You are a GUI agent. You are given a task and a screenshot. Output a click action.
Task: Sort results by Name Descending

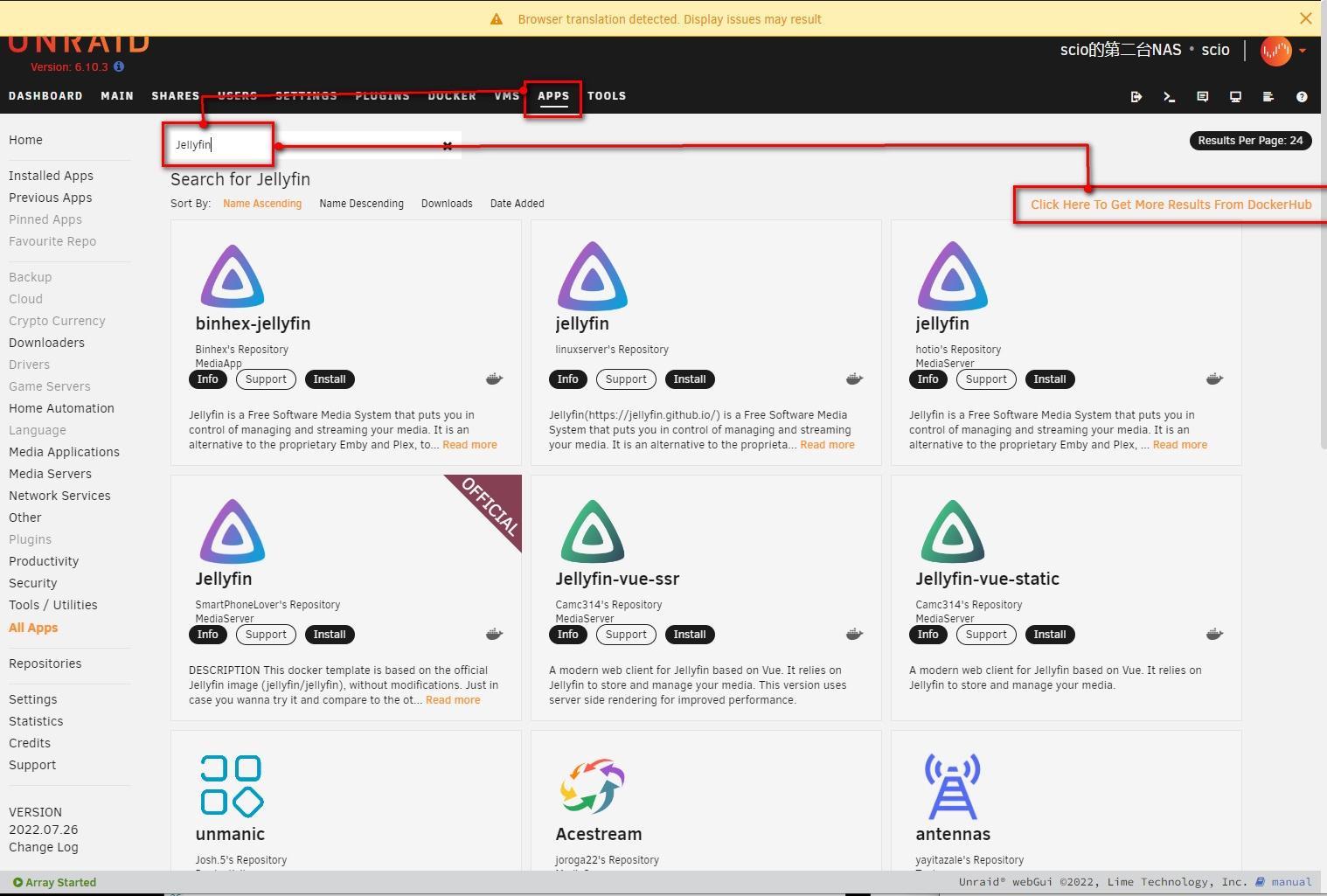(362, 204)
